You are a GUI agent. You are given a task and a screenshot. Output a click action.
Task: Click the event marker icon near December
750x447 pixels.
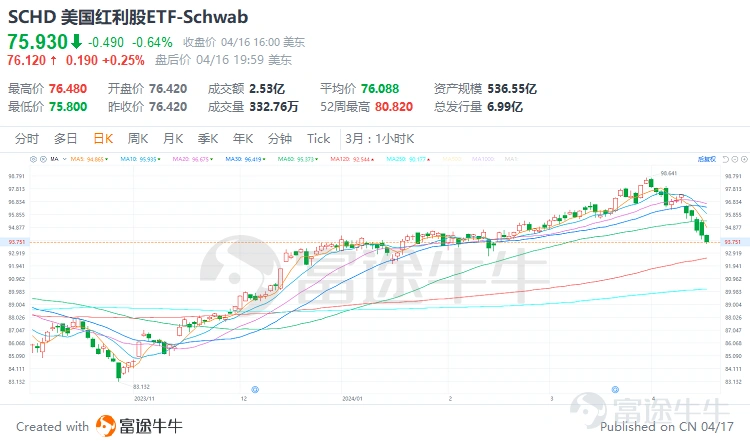point(255,390)
